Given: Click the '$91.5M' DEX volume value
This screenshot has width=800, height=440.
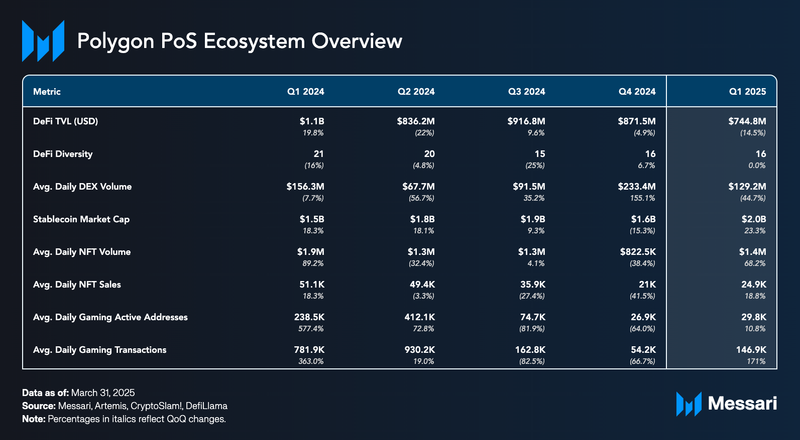Looking at the screenshot, I should click(529, 187).
